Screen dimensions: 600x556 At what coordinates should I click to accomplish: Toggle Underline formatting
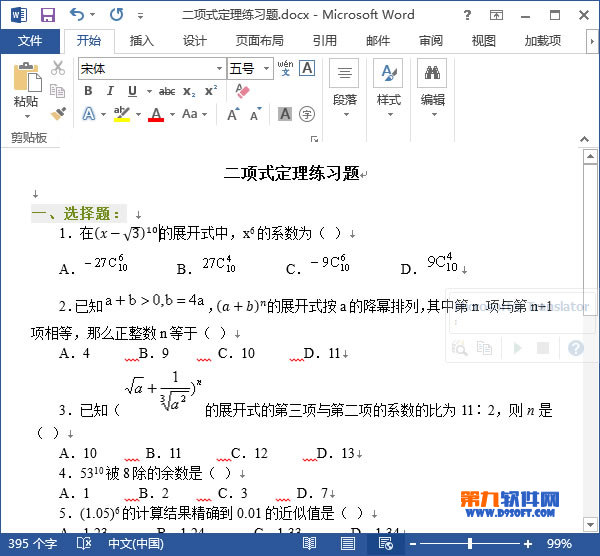click(132, 91)
